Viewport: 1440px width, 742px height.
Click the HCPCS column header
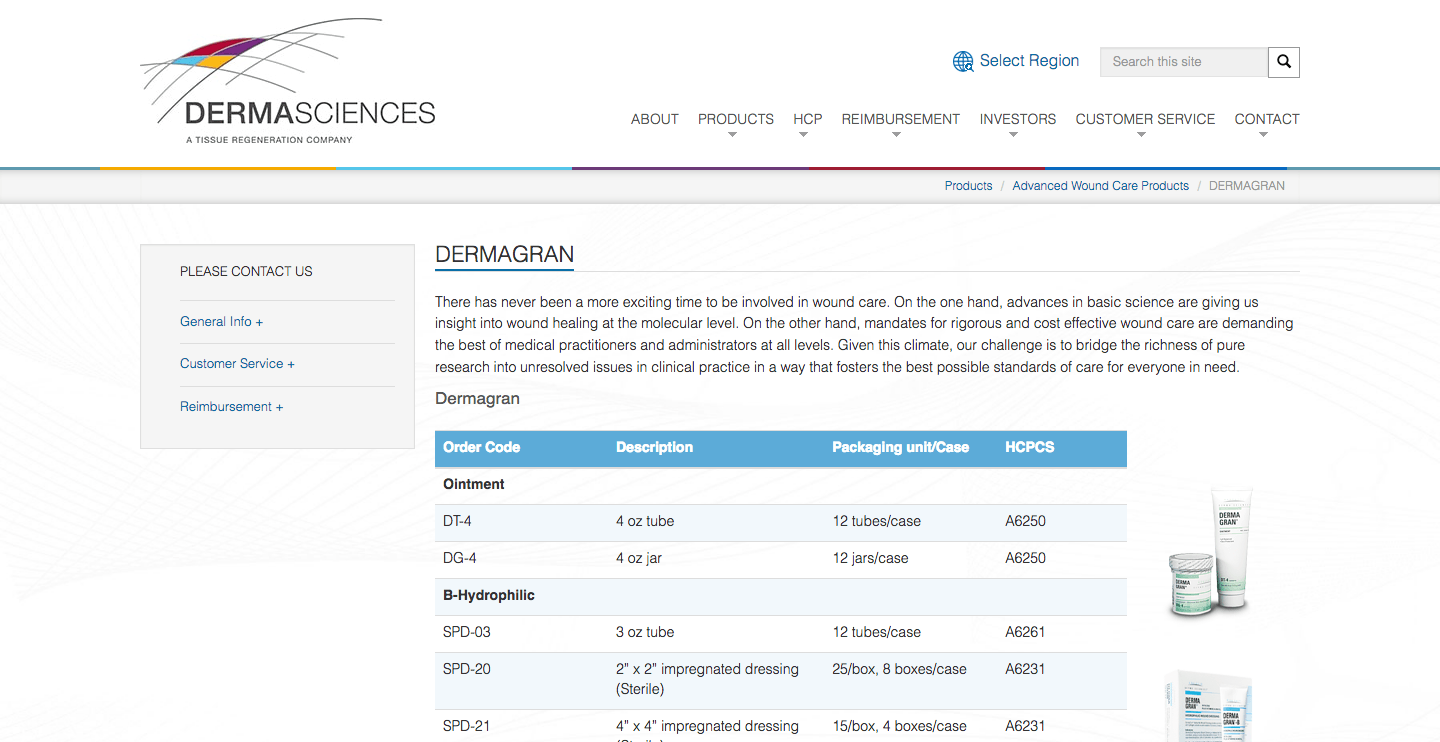coord(1030,447)
